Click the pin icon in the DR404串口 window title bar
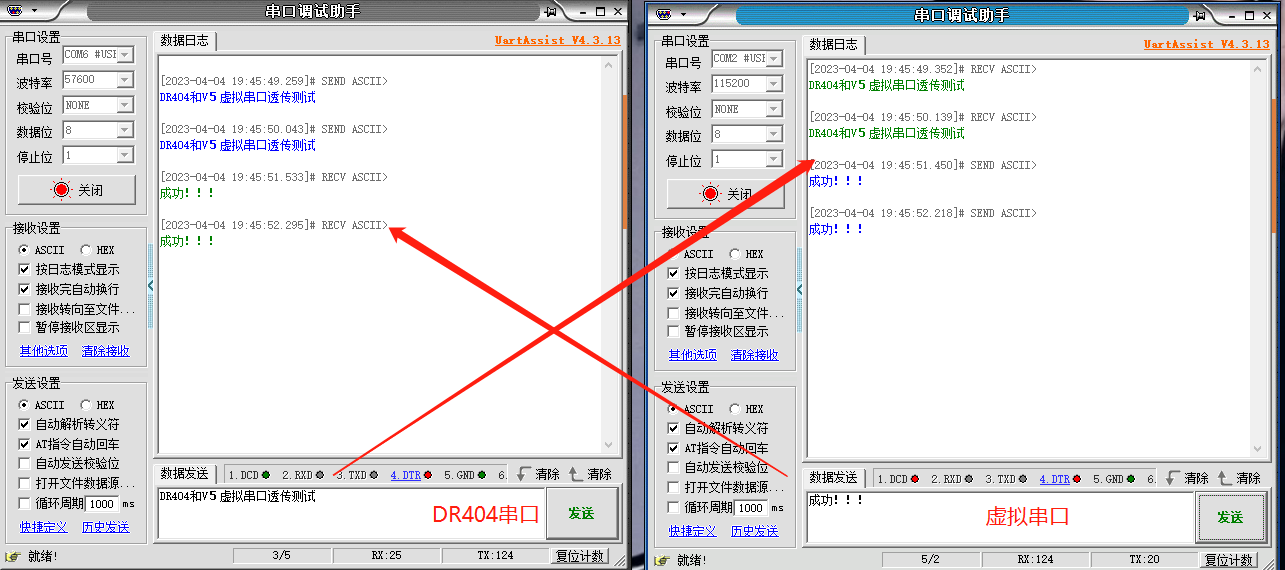Image resolution: width=1285 pixels, height=570 pixels. tap(551, 11)
